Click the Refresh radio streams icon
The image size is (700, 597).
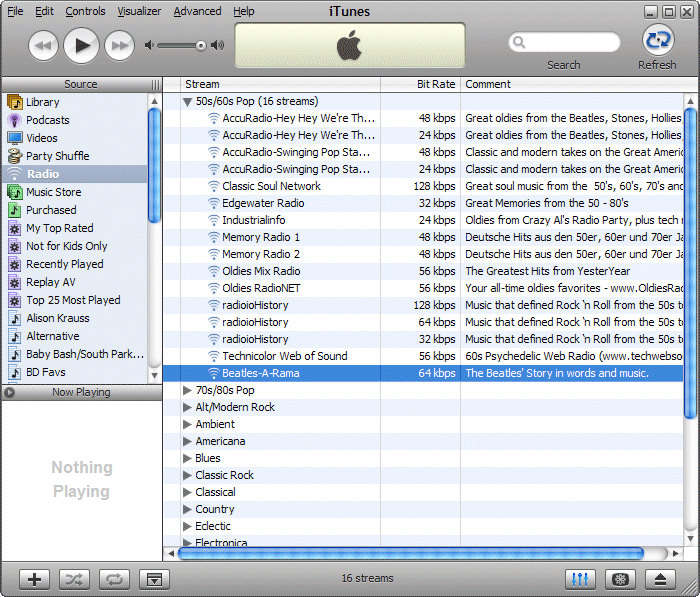pos(657,41)
